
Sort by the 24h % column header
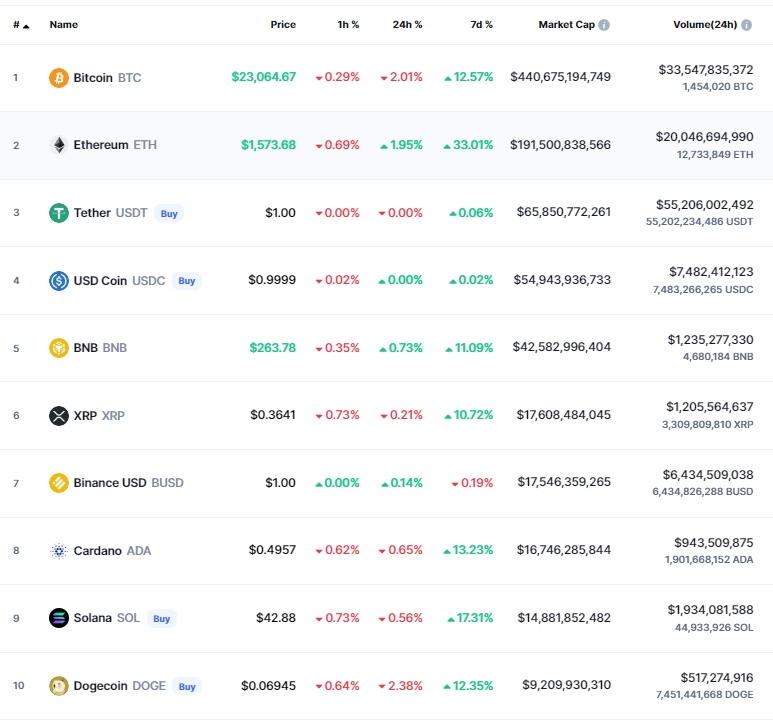coord(407,25)
